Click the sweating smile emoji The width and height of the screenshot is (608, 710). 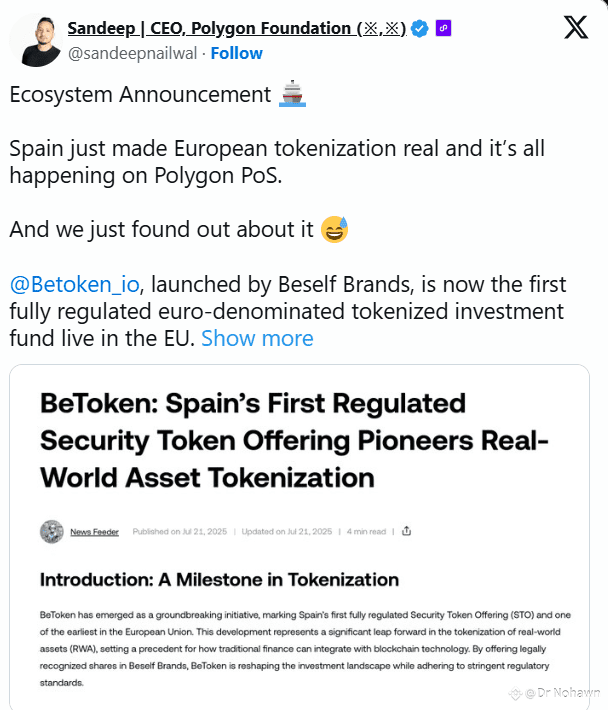pyautogui.click(x=334, y=229)
